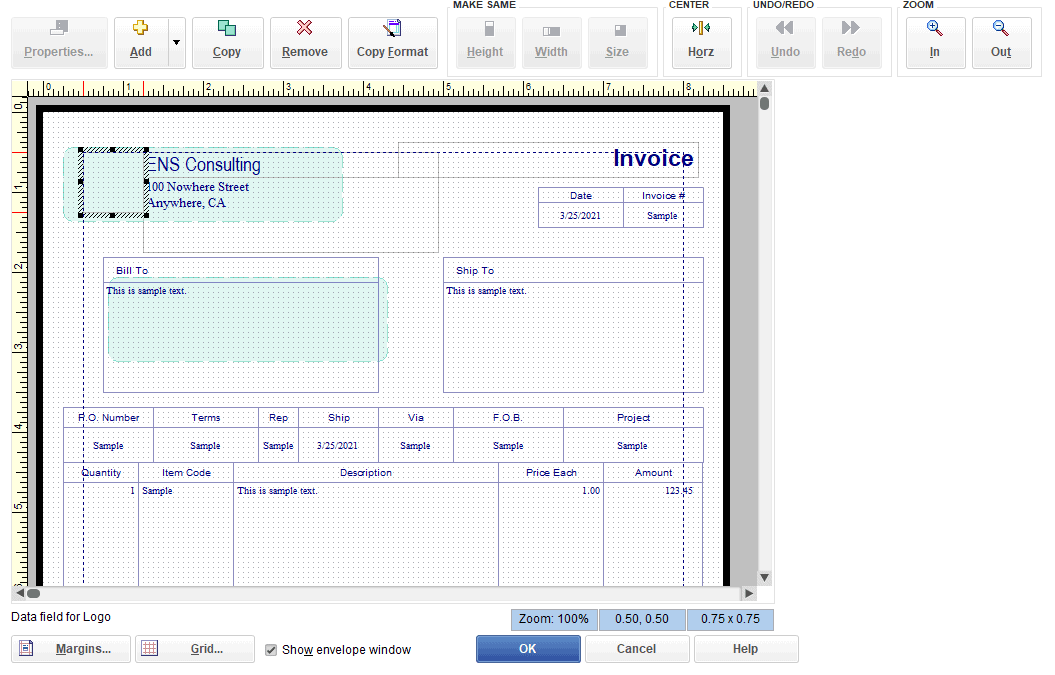Select the ENS Consulting company name
This screenshot has width=1055, height=675.
click(x=204, y=164)
